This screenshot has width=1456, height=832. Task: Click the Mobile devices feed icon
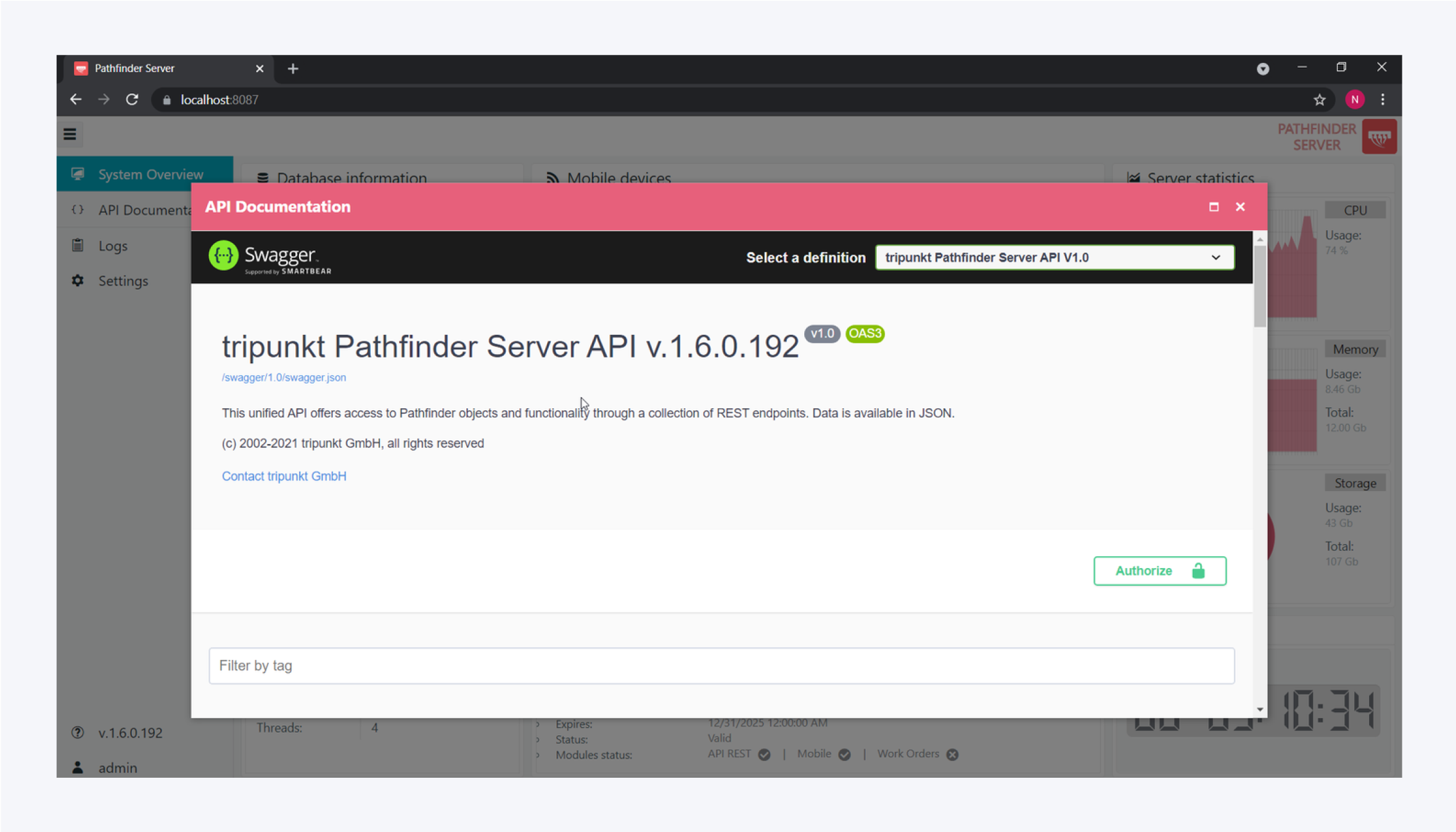click(x=553, y=178)
